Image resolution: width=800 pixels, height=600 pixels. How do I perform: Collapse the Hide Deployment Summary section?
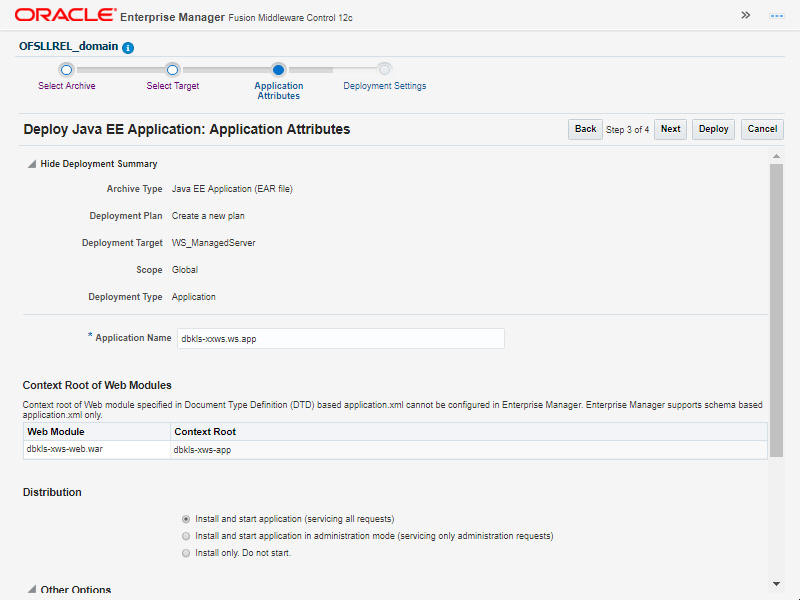click(x=32, y=164)
